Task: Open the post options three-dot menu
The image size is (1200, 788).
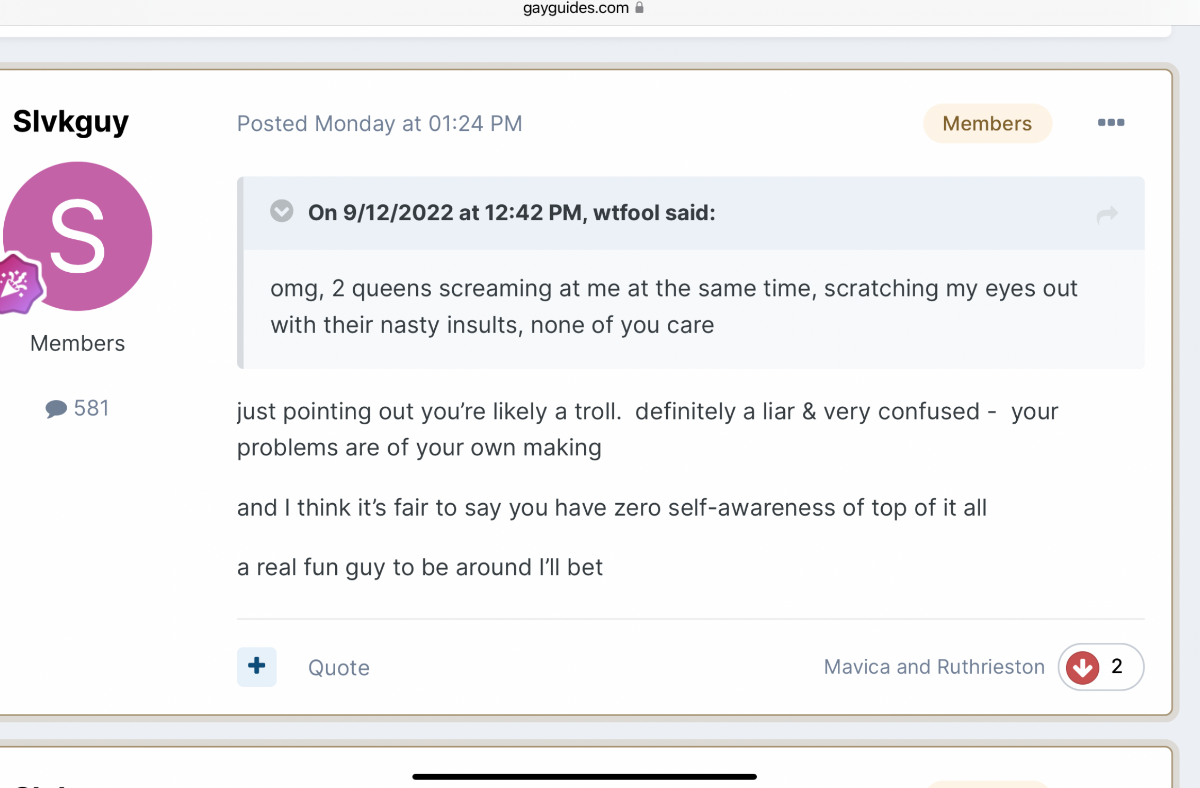Action: [1110, 123]
